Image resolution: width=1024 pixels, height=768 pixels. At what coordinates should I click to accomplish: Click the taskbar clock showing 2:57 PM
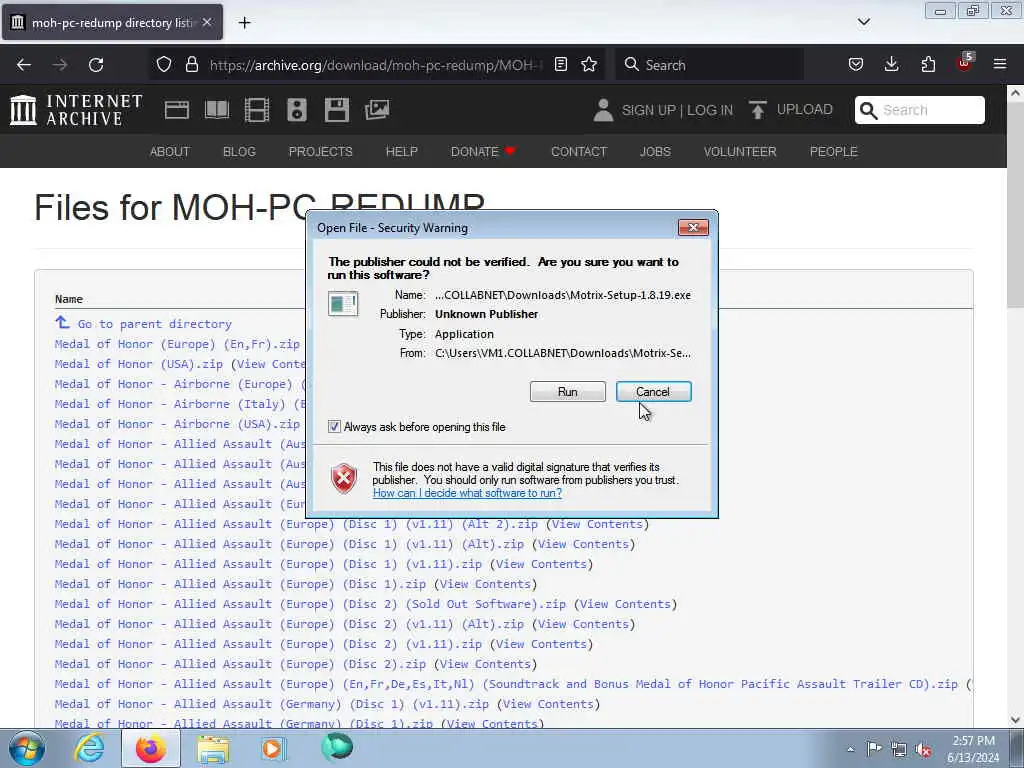[x=973, y=749]
